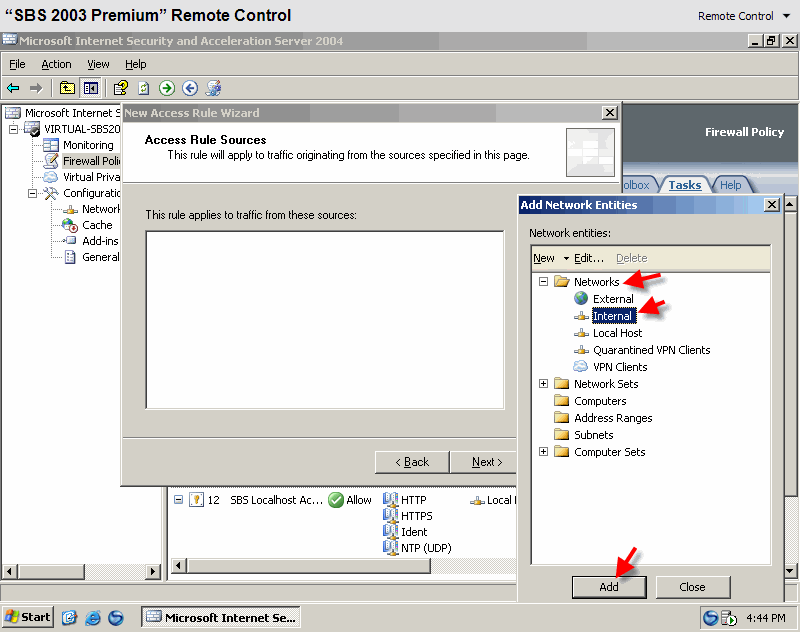
Task: Click the sources list box in the wizard
Action: (x=325, y=320)
